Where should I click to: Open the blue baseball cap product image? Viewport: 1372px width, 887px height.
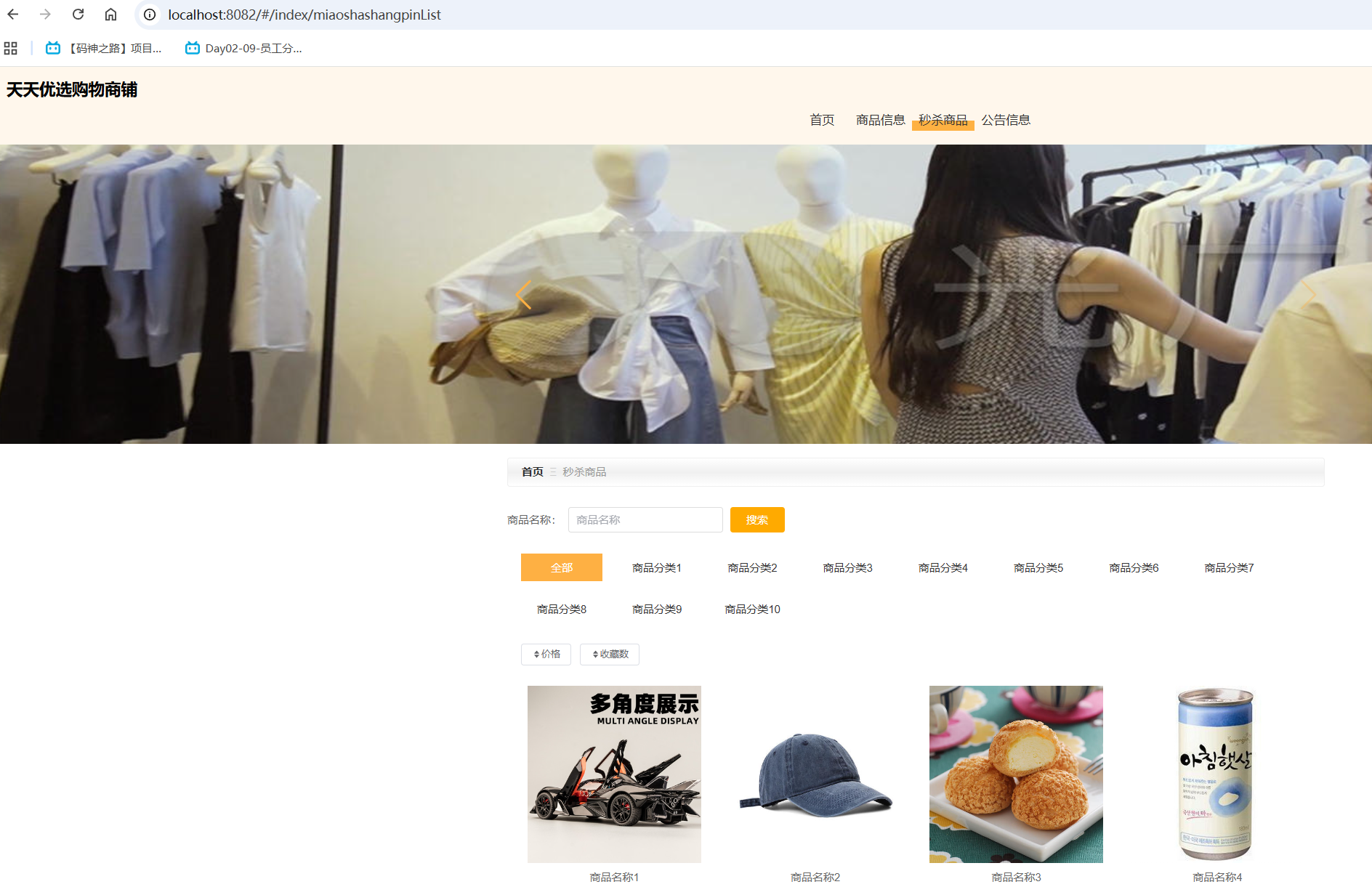[815, 774]
